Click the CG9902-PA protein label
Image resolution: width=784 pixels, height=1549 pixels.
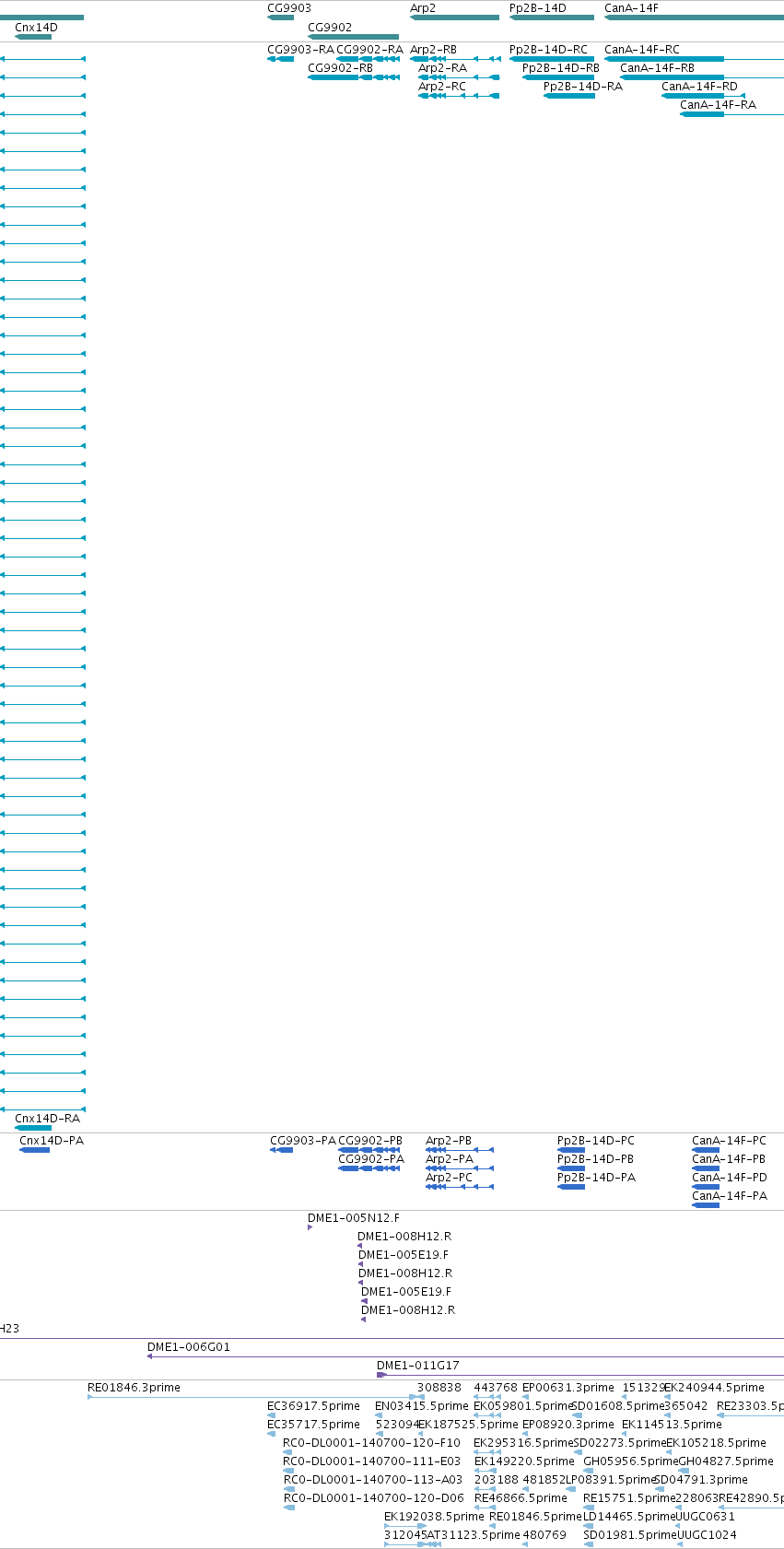point(371,1159)
